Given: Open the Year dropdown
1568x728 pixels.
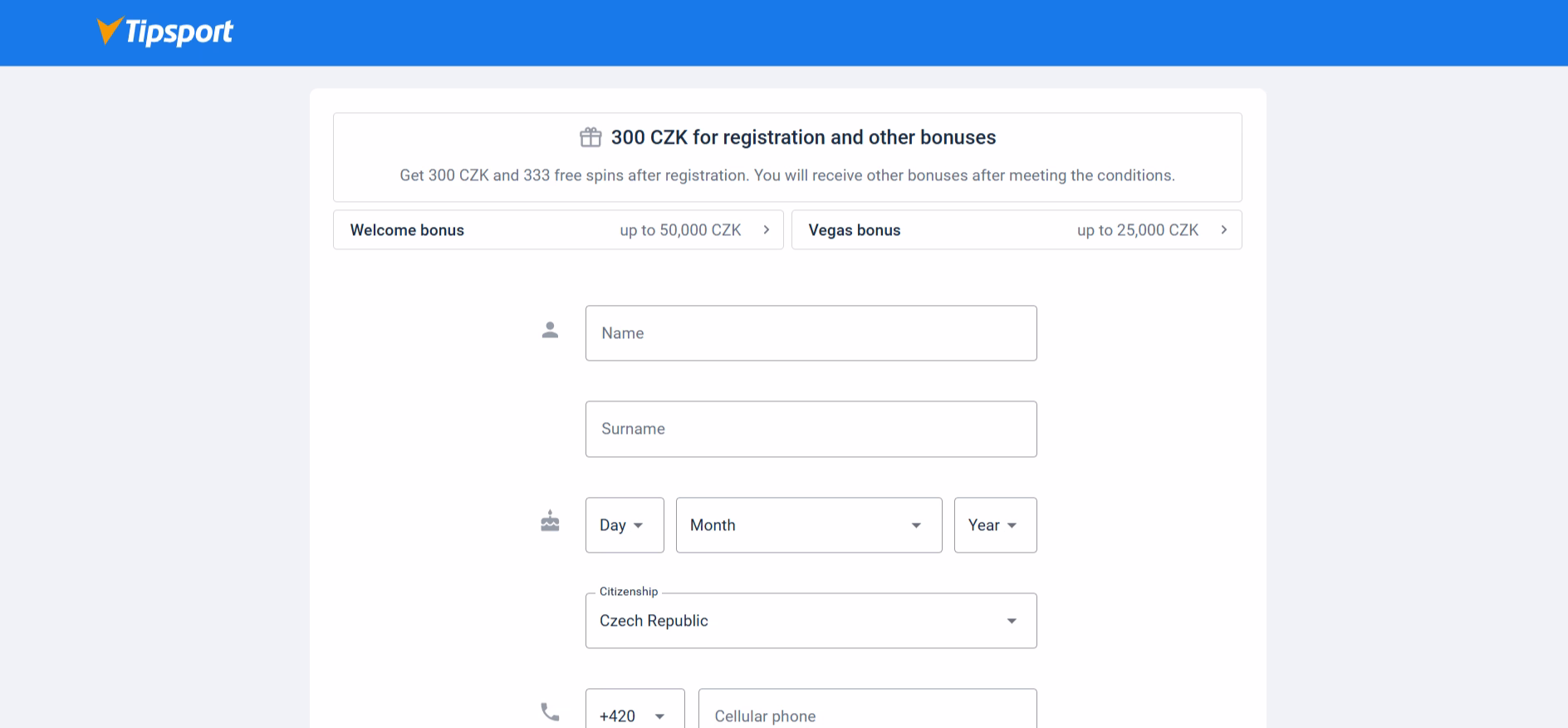Looking at the screenshot, I should click(x=994, y=524).
